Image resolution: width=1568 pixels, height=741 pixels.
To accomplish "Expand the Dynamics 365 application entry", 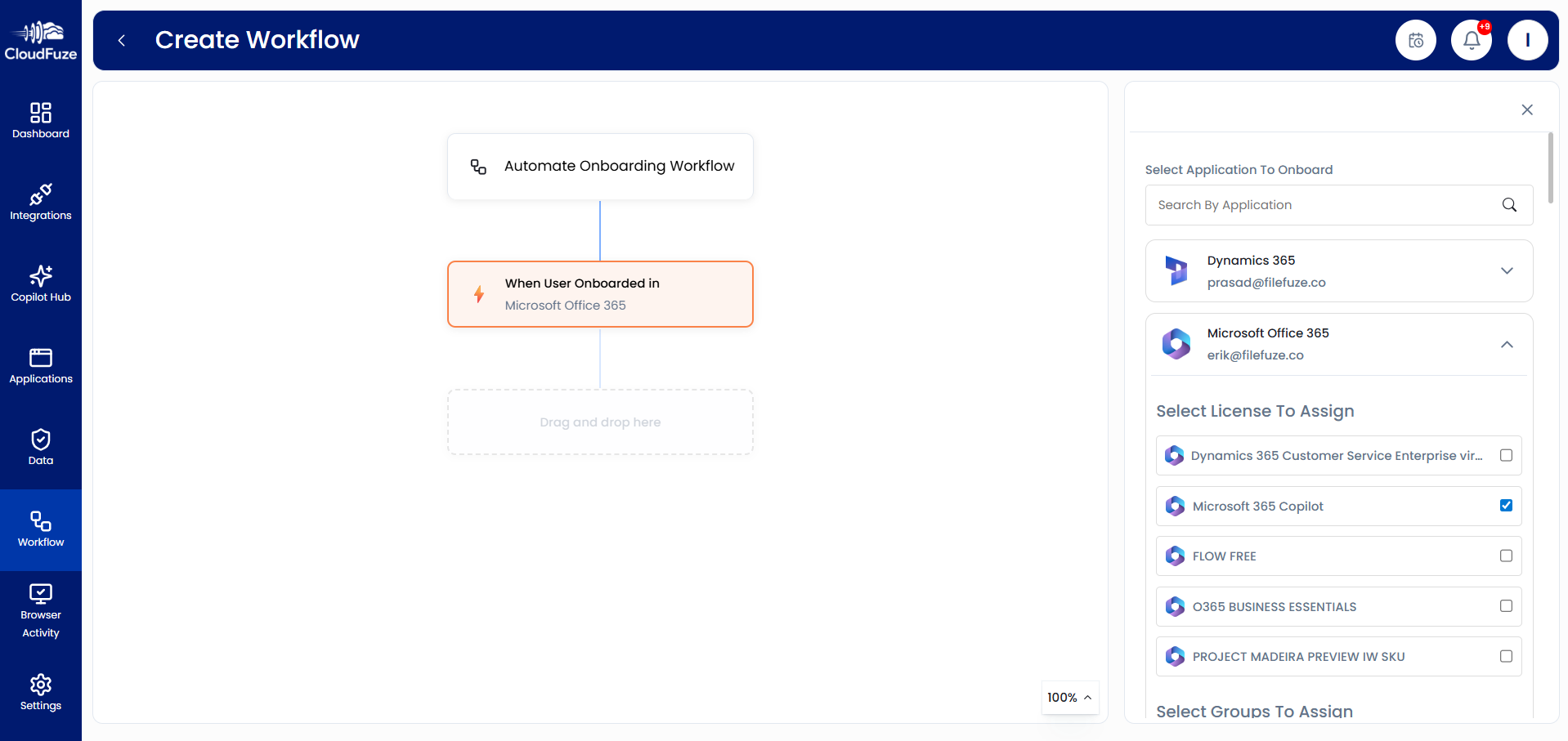I will [x=1507, y=270].
